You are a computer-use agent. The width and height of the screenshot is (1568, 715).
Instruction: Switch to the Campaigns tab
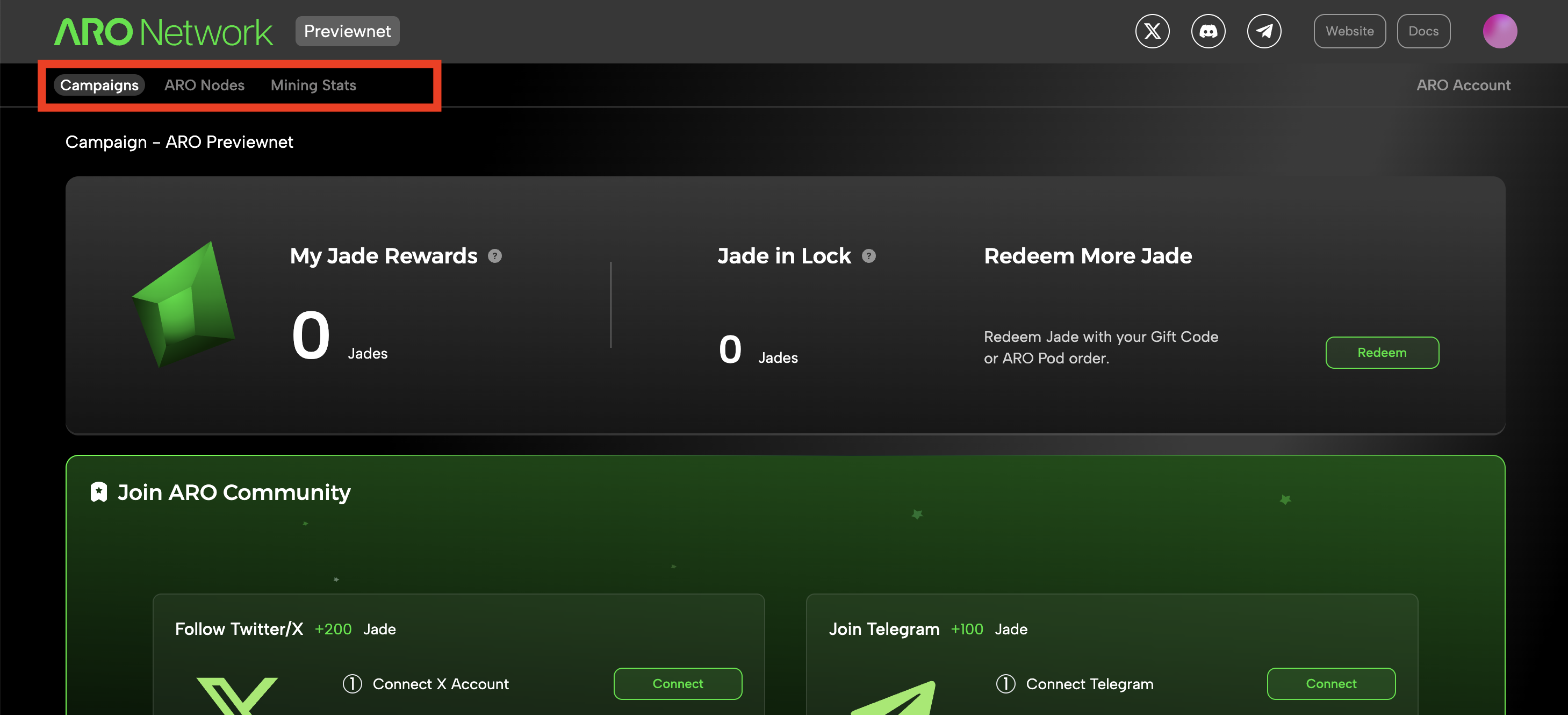point(99,85)
